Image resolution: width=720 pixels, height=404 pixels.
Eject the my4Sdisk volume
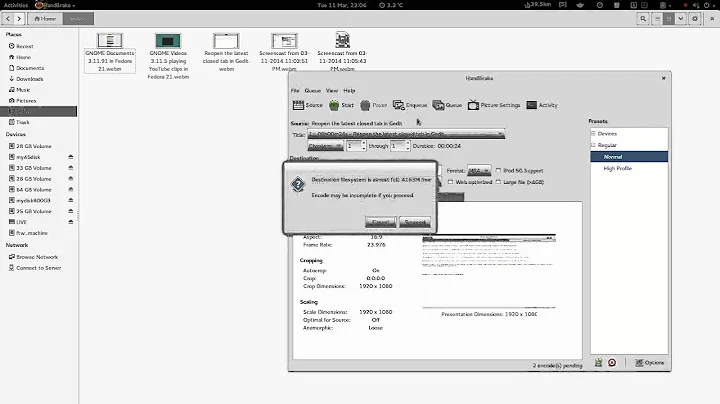point(71,157)
